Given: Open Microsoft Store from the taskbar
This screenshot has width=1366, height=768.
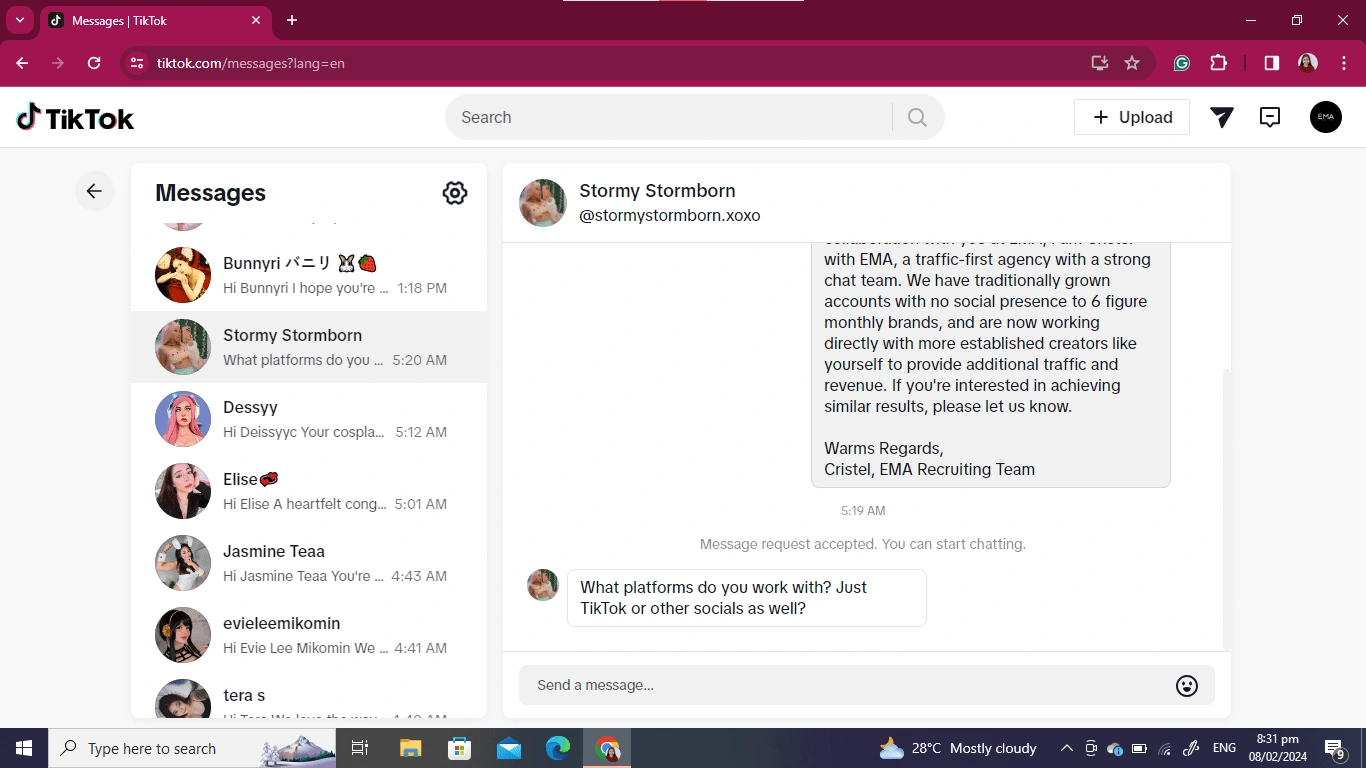Looking at the screenshot, I should (x=460, y=748).
